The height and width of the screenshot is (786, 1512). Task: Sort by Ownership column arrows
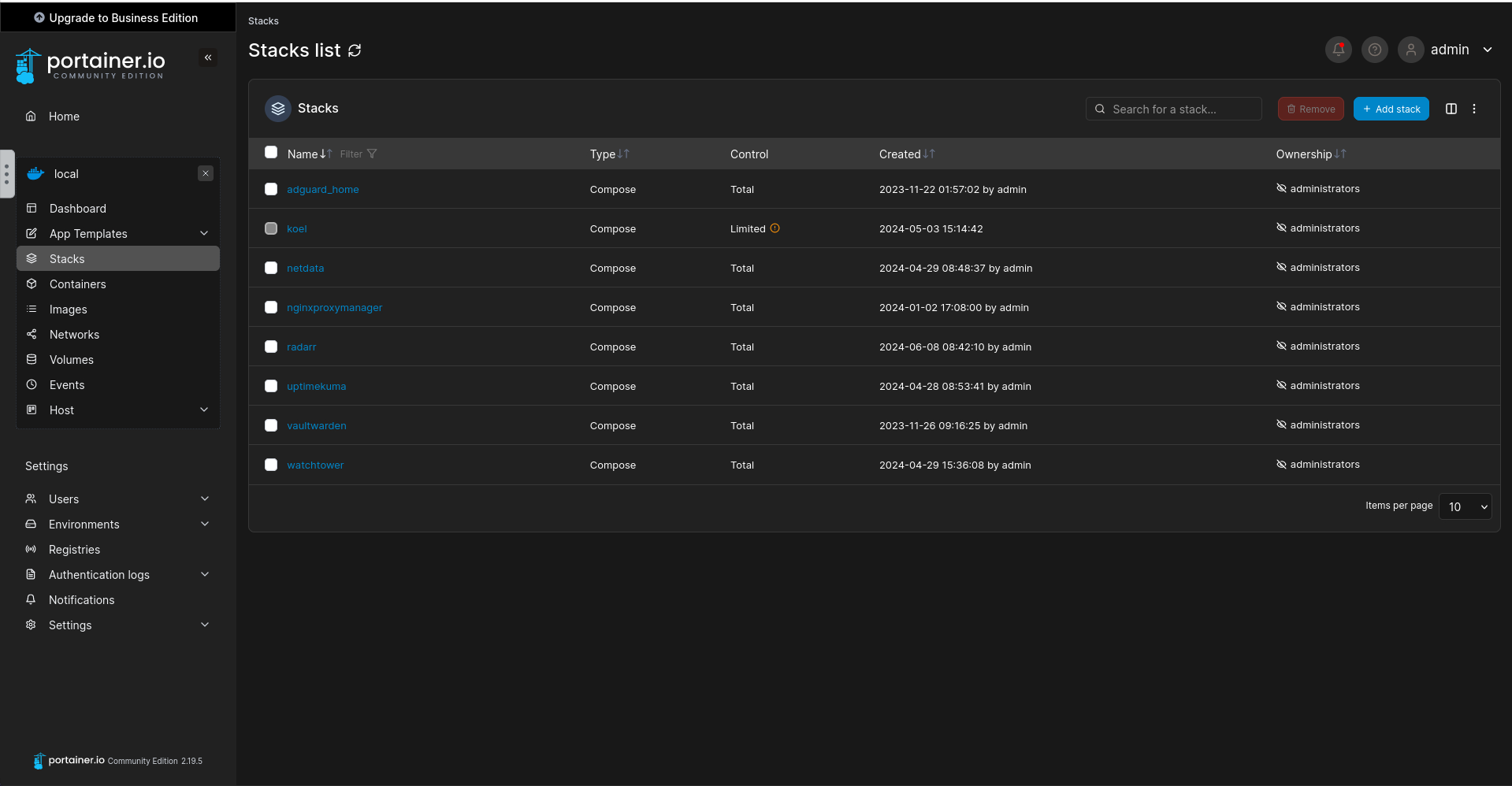pos(1340,154)
